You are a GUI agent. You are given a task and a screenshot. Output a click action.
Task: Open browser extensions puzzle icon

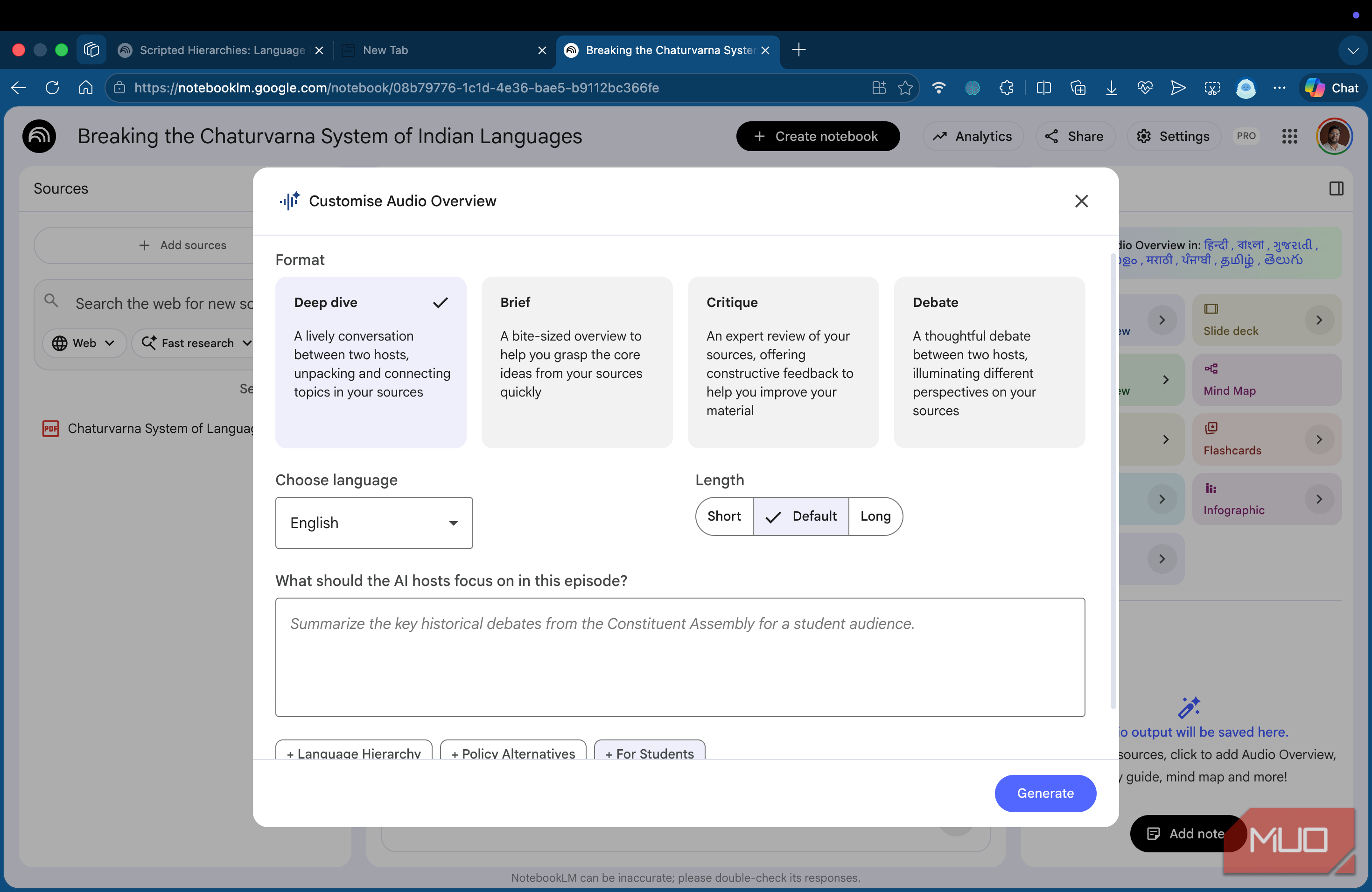1006,88
